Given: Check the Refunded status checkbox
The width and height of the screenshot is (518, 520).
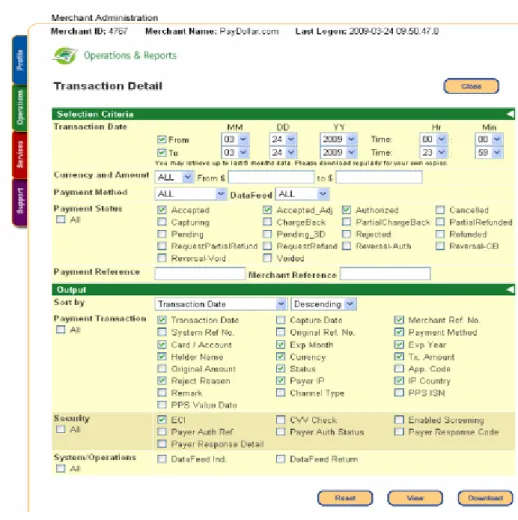Looking at the screenshot, I should tap(440, 234).
